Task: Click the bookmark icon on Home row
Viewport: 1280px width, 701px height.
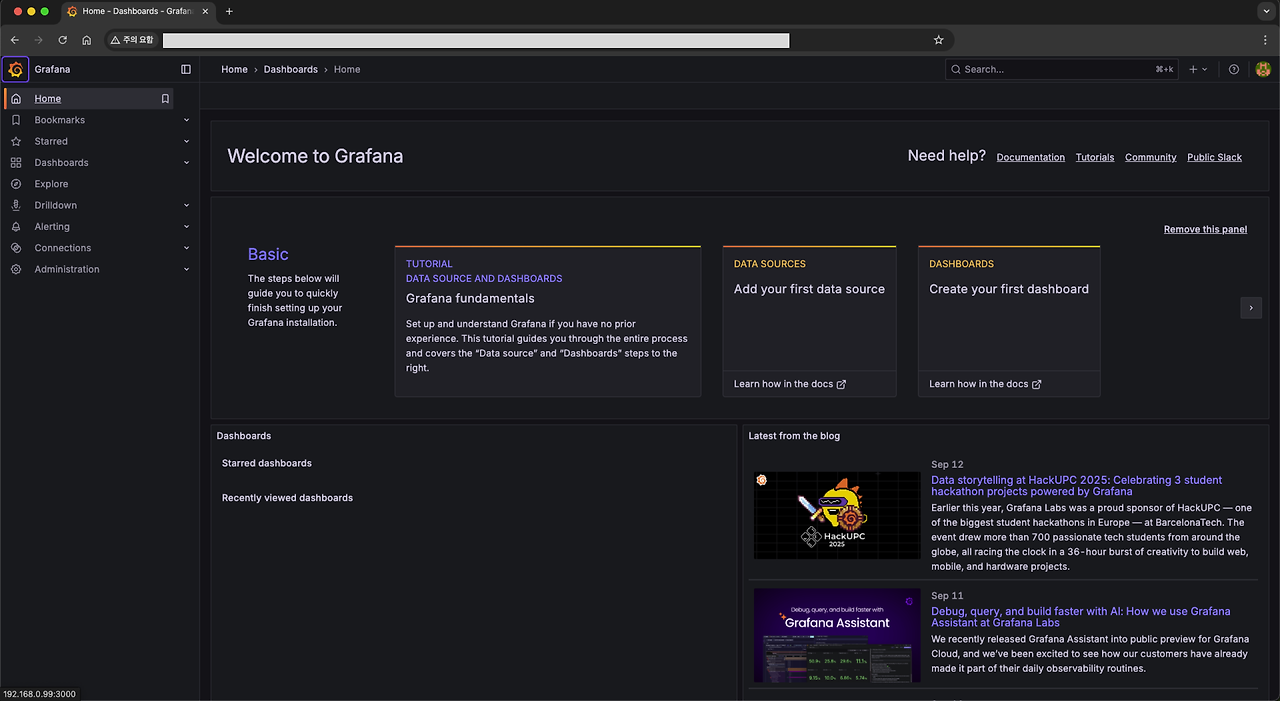Action: point(165,99)
